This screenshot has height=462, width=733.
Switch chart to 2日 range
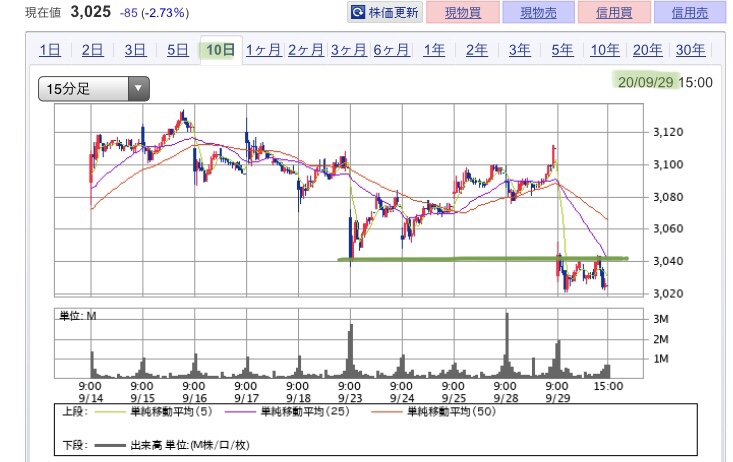point(93,50)
